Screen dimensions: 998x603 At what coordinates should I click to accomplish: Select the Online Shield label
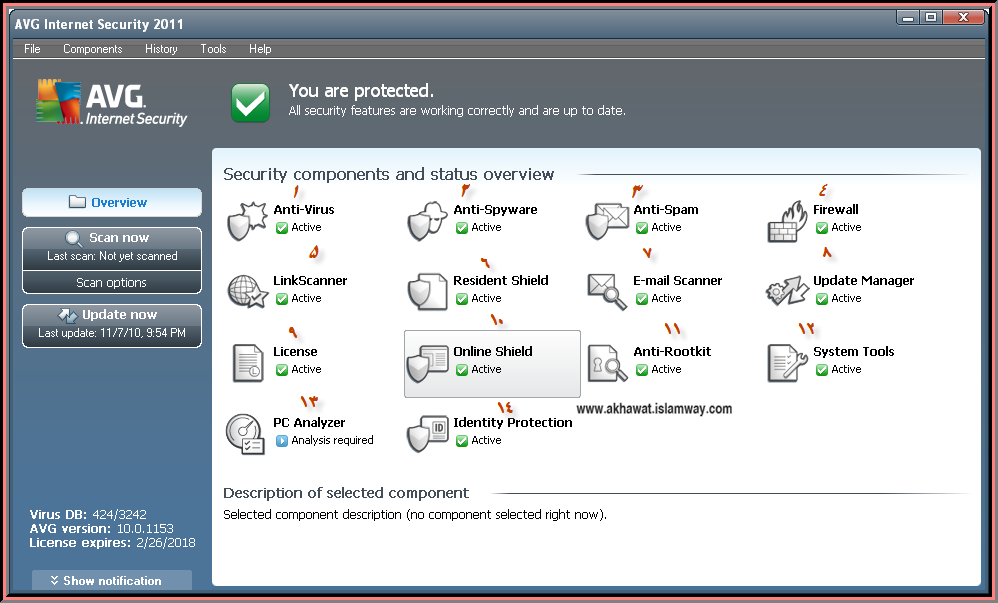point(493,351)
